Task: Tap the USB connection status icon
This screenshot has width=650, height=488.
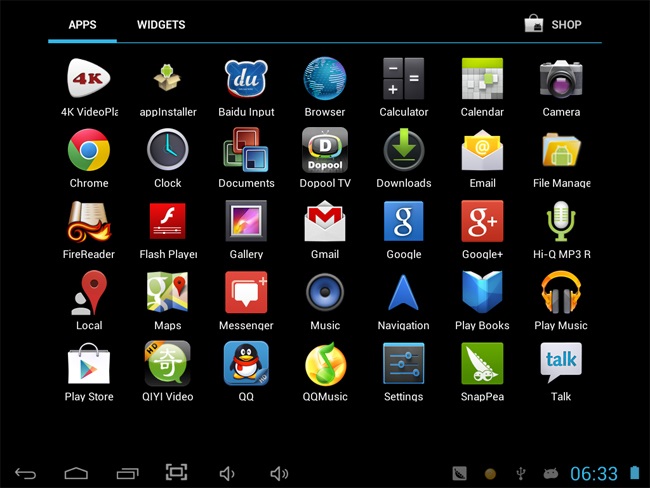Action: (x=521, y=473)
